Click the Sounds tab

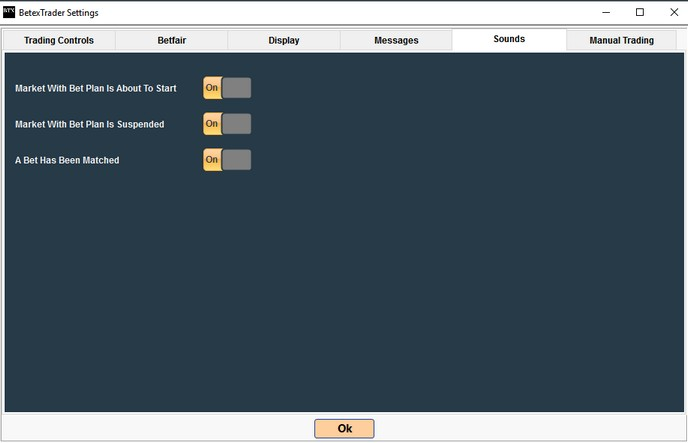509,40
